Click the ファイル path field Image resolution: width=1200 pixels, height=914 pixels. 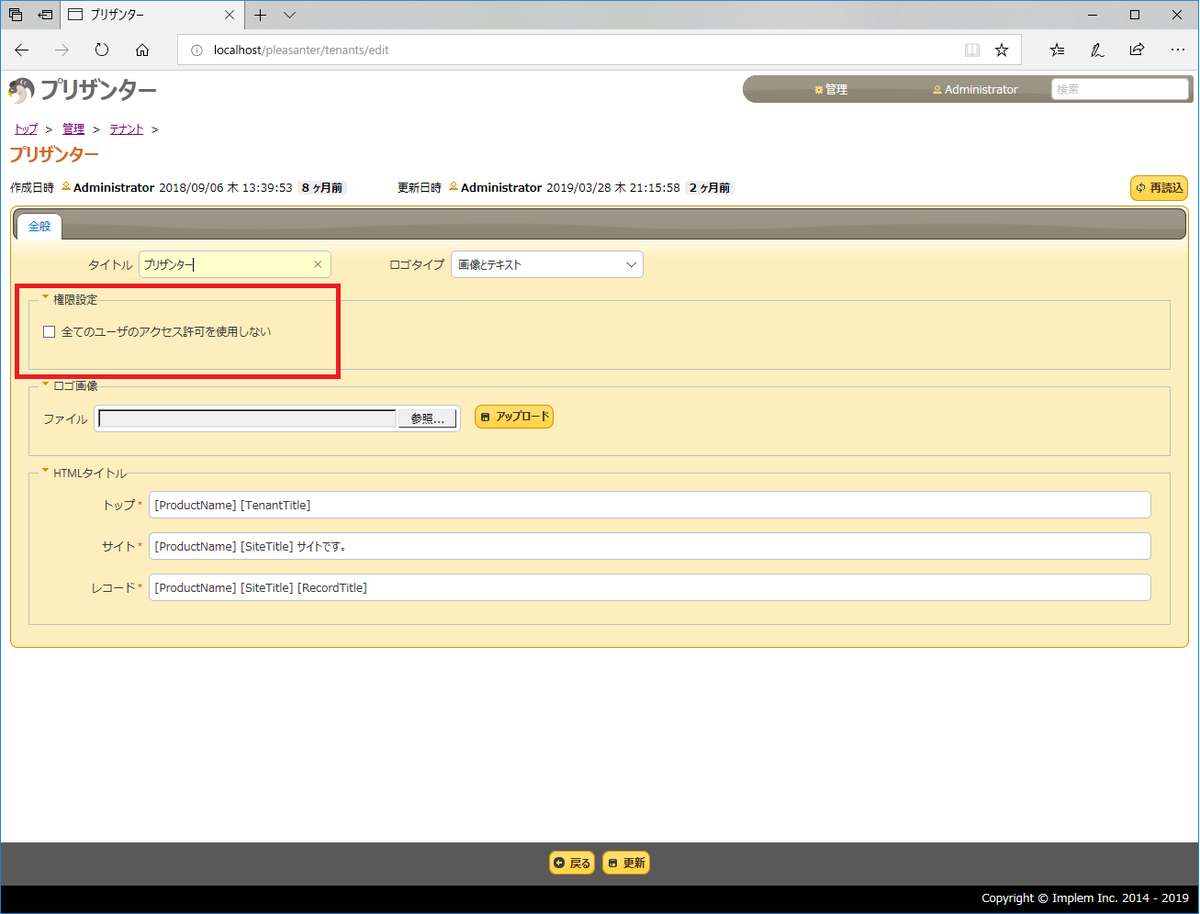248,419
